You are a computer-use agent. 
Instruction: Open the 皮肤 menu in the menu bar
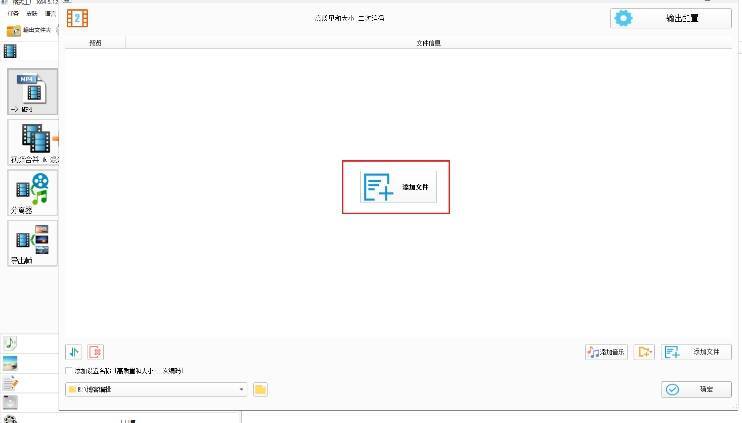pyautogui.click(x=32, y=14)
